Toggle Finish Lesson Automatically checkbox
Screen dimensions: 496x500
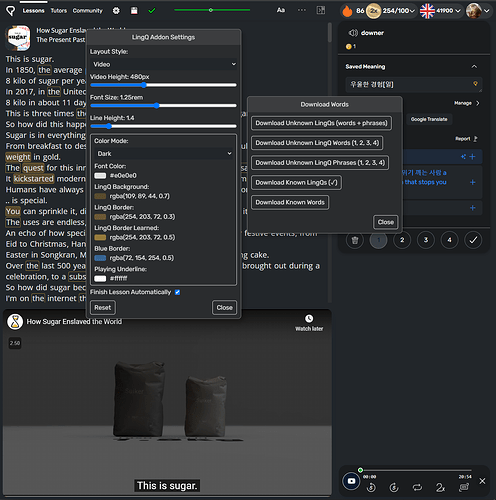point(178,292)
